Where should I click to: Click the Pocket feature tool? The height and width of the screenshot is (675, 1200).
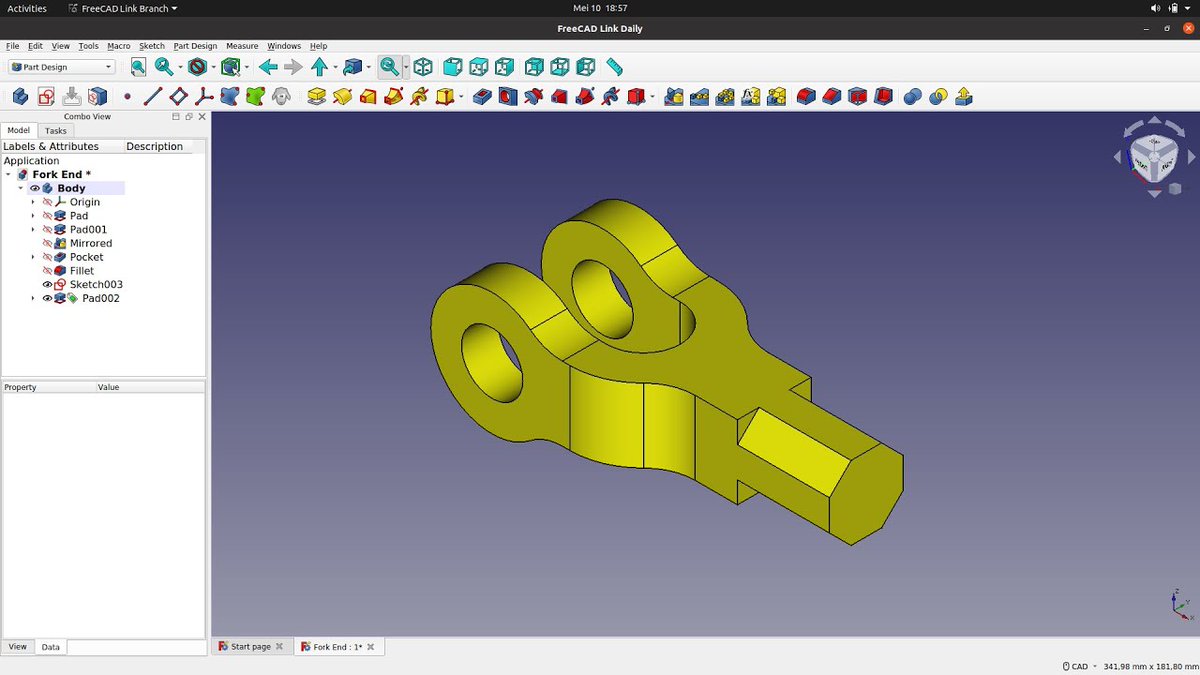482,96
